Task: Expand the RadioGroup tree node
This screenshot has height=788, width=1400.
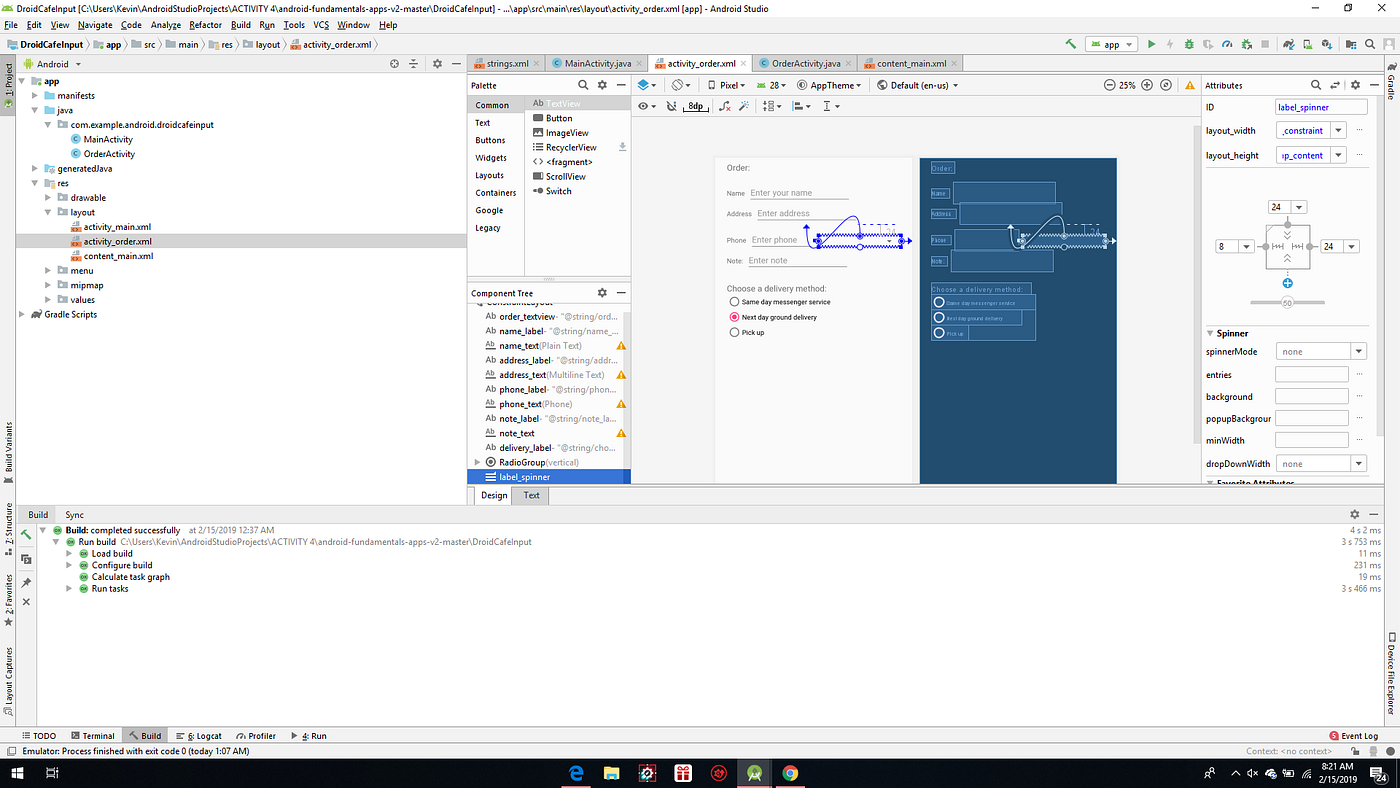Action: [477, 462]
